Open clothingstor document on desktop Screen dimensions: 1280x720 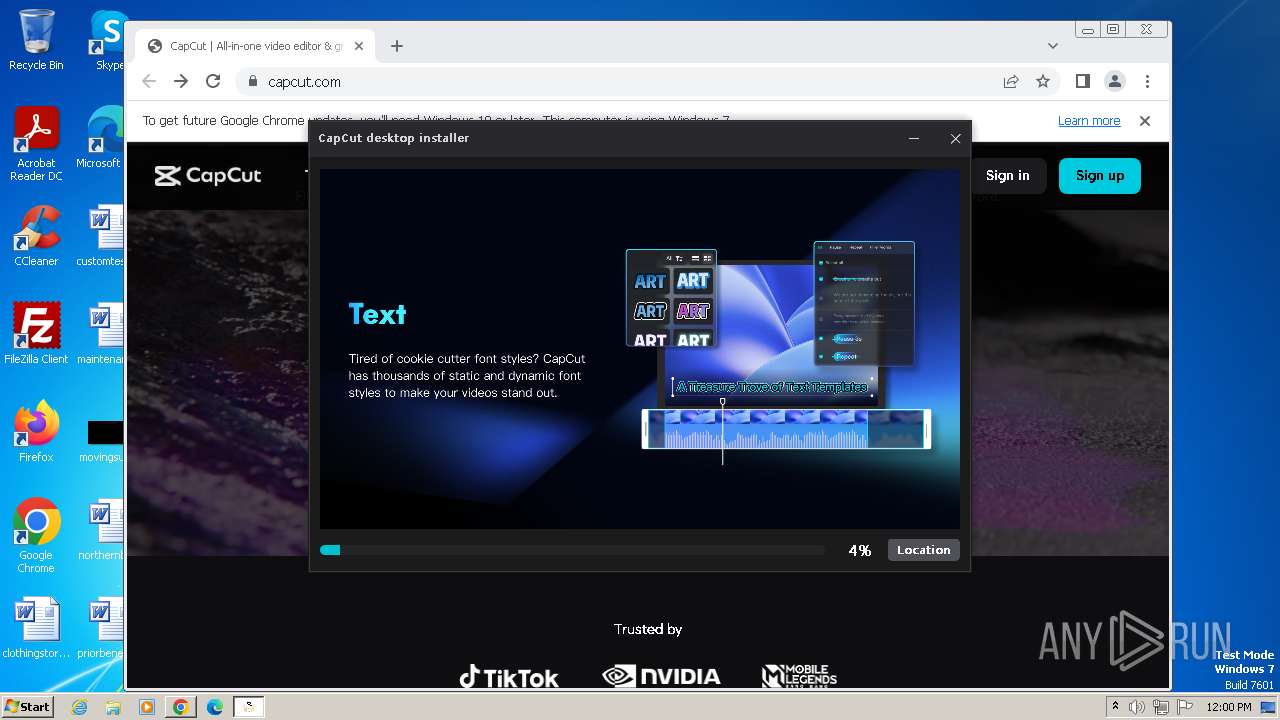tap(36, 628)
